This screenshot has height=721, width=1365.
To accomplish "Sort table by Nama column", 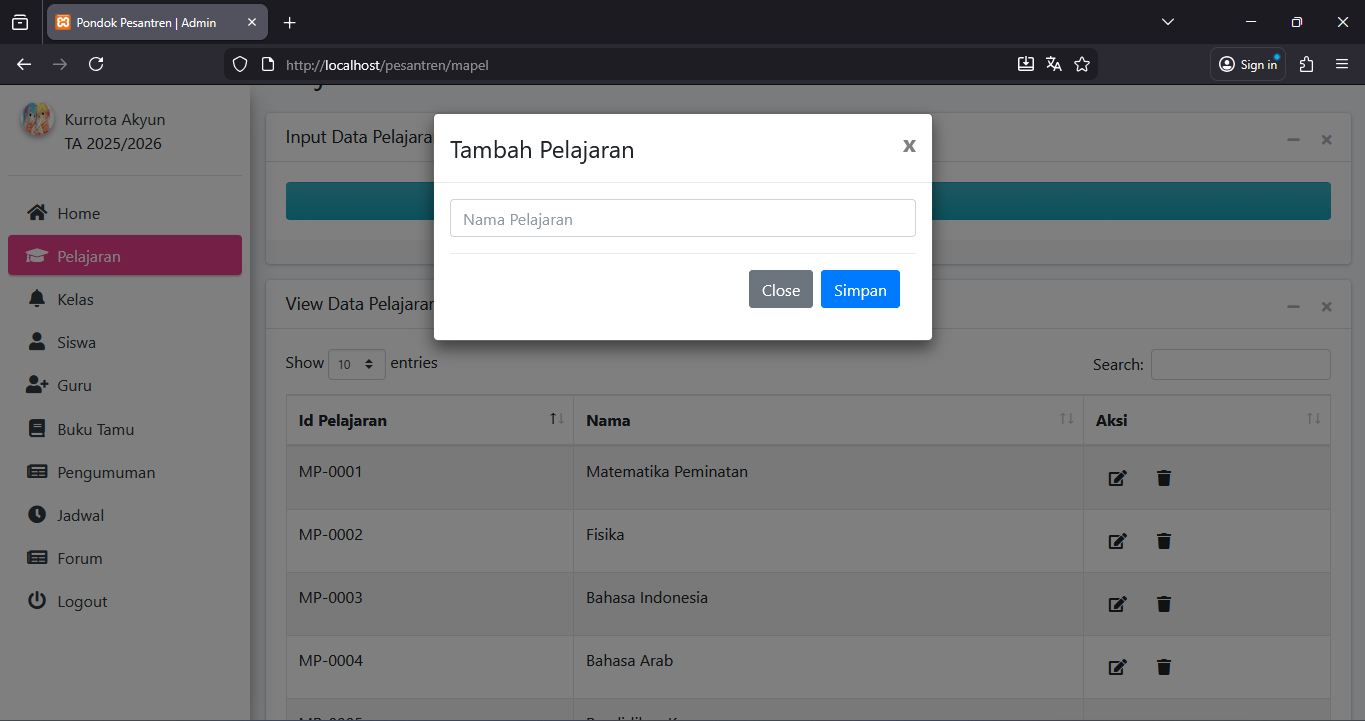I will point(828,420).
